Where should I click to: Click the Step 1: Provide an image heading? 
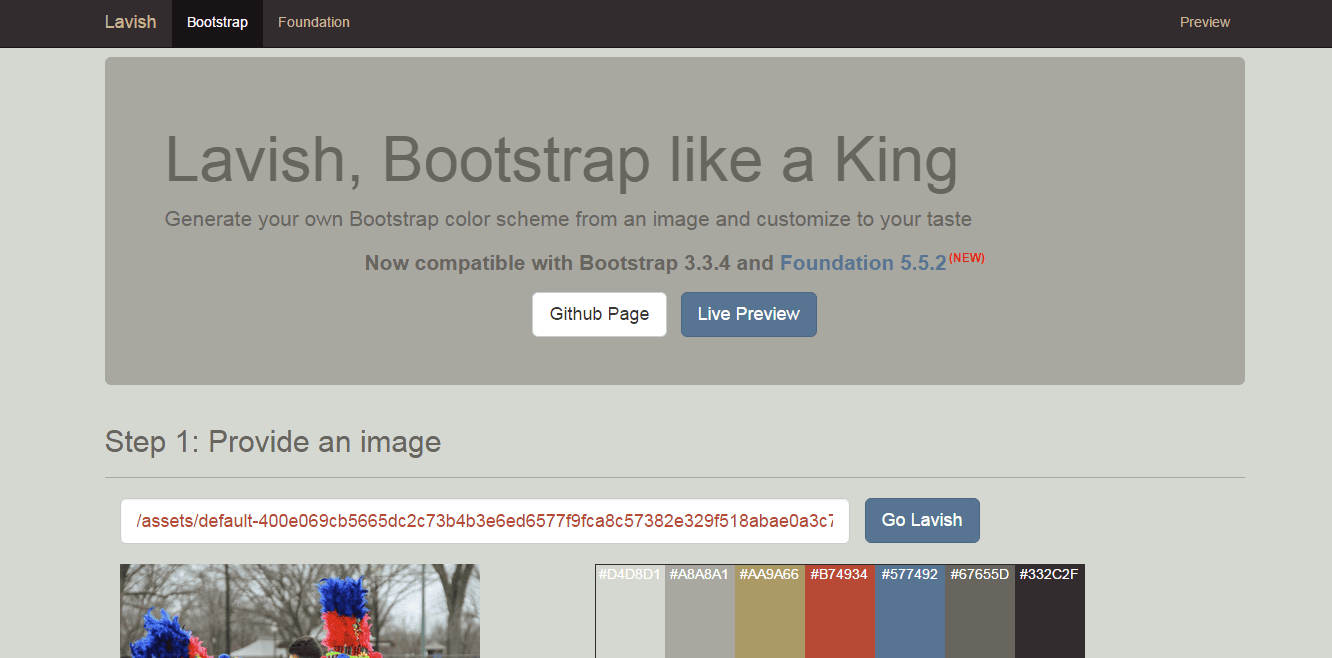[273, 442]
